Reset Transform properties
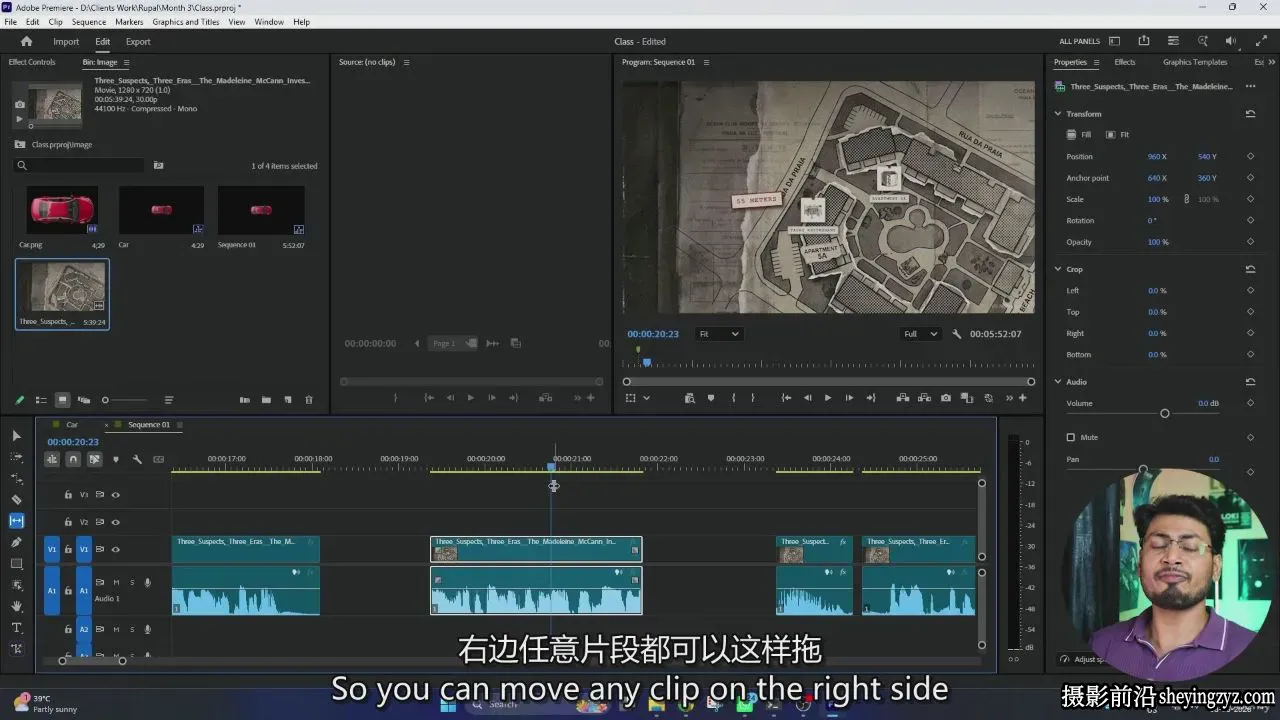 tap(1250, 114)
